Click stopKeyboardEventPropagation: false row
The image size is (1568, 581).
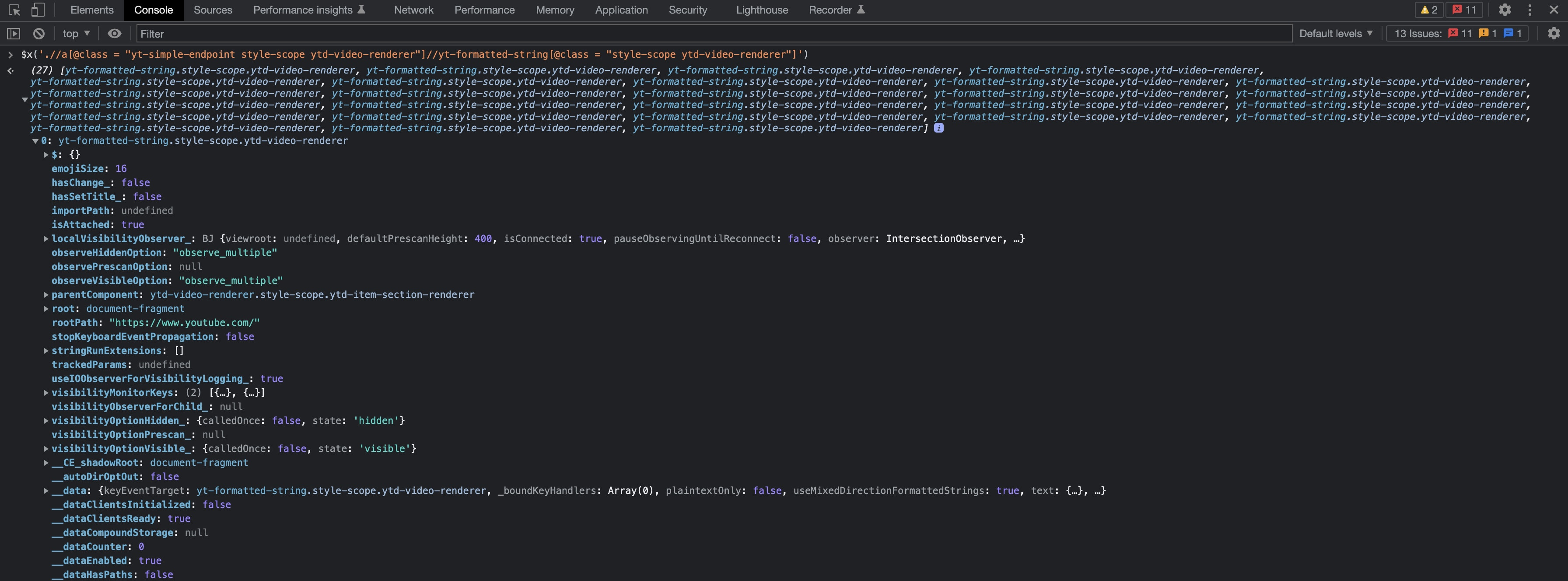pos(153,336)
